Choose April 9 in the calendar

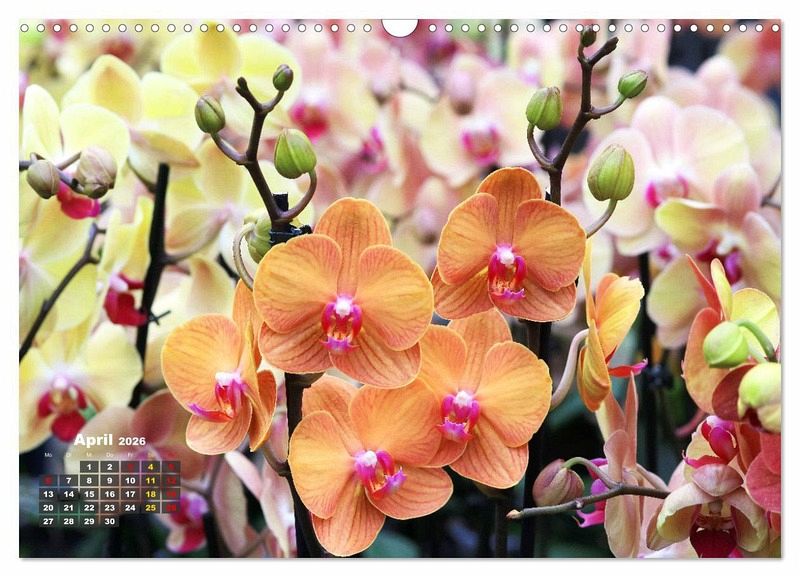[109, 480]
